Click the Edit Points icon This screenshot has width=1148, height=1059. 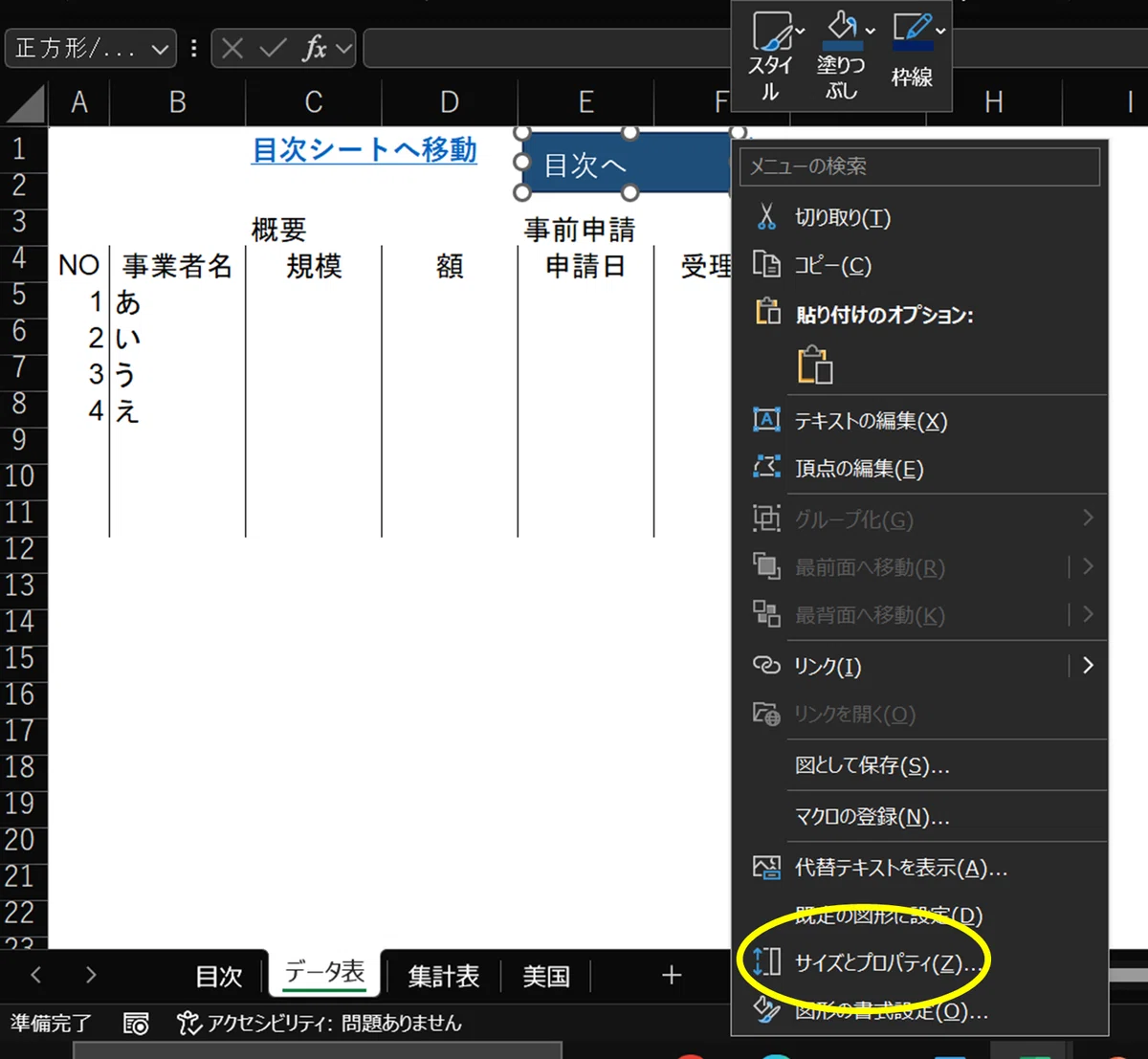click(766, 467)
